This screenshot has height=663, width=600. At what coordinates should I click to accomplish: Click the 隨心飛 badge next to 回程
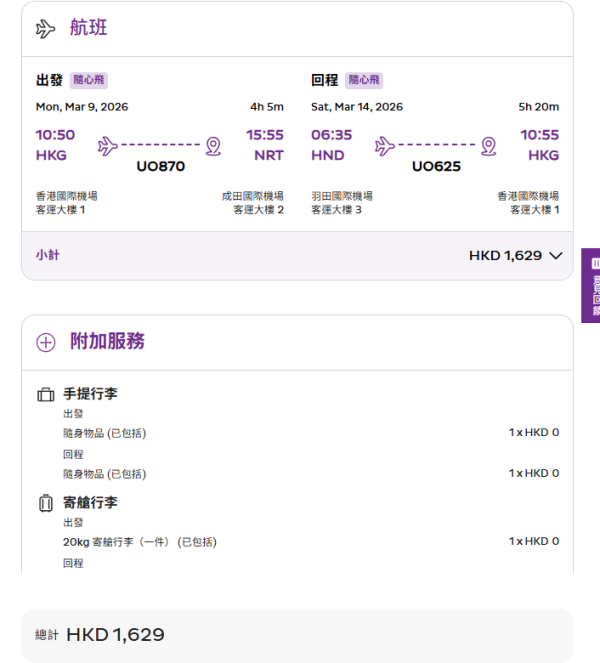[x=364, y=80]
